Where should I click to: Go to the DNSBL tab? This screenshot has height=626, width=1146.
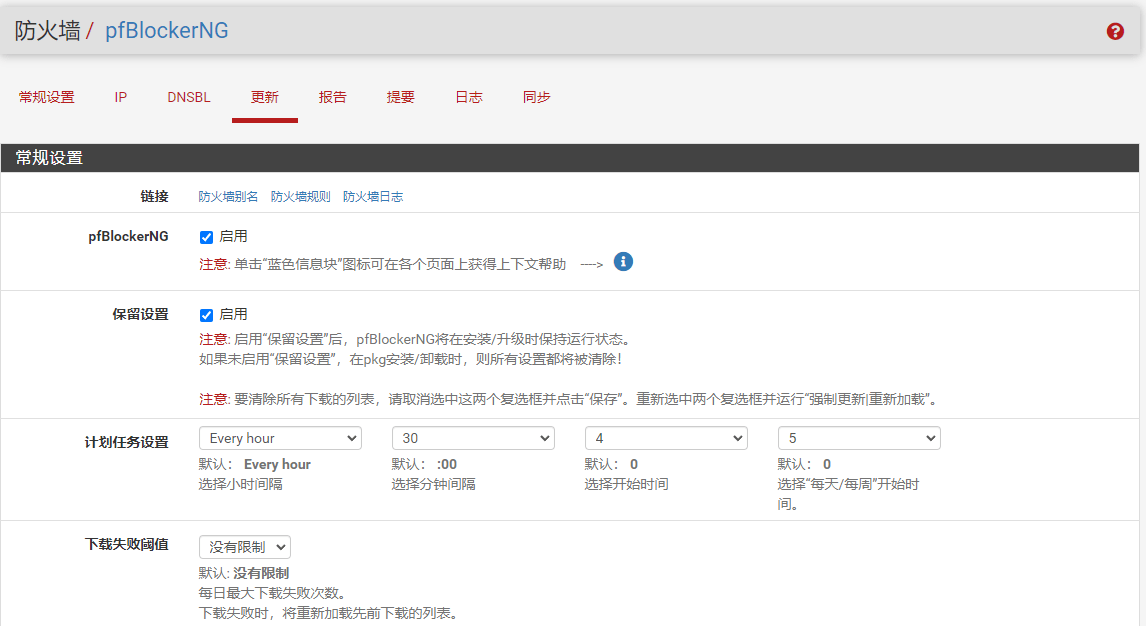(x=189, y=97)
